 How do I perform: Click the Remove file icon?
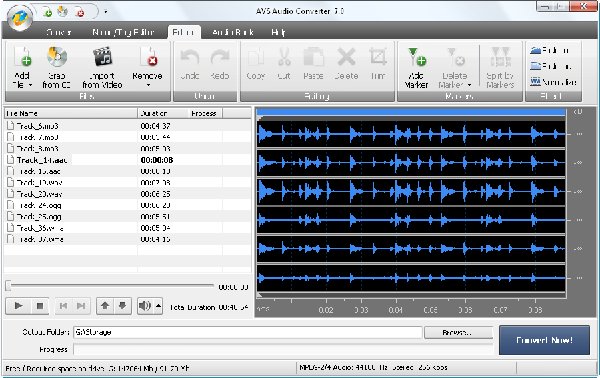(148, 57)
